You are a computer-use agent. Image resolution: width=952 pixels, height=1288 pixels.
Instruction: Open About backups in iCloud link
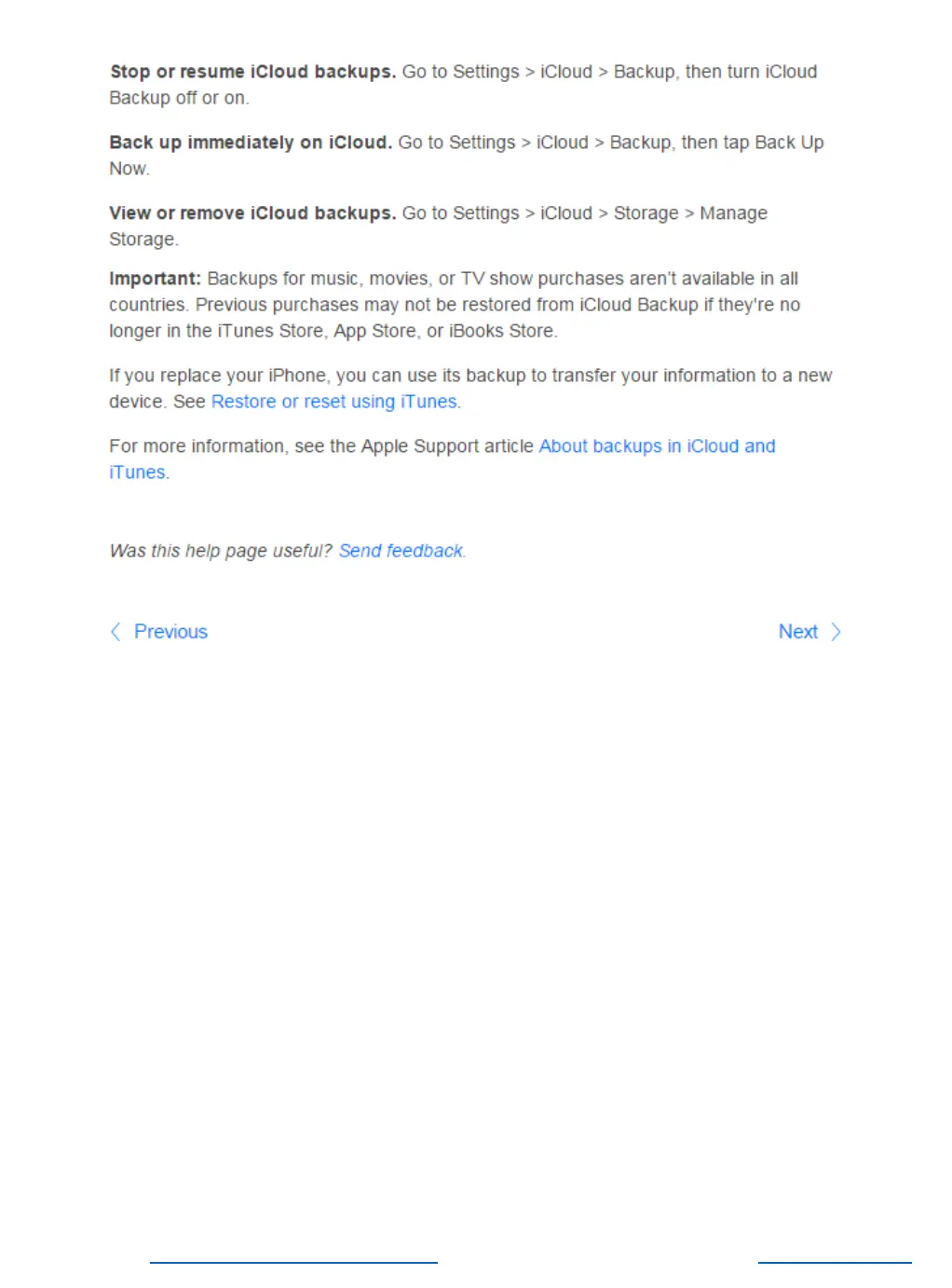click(657, 446)
